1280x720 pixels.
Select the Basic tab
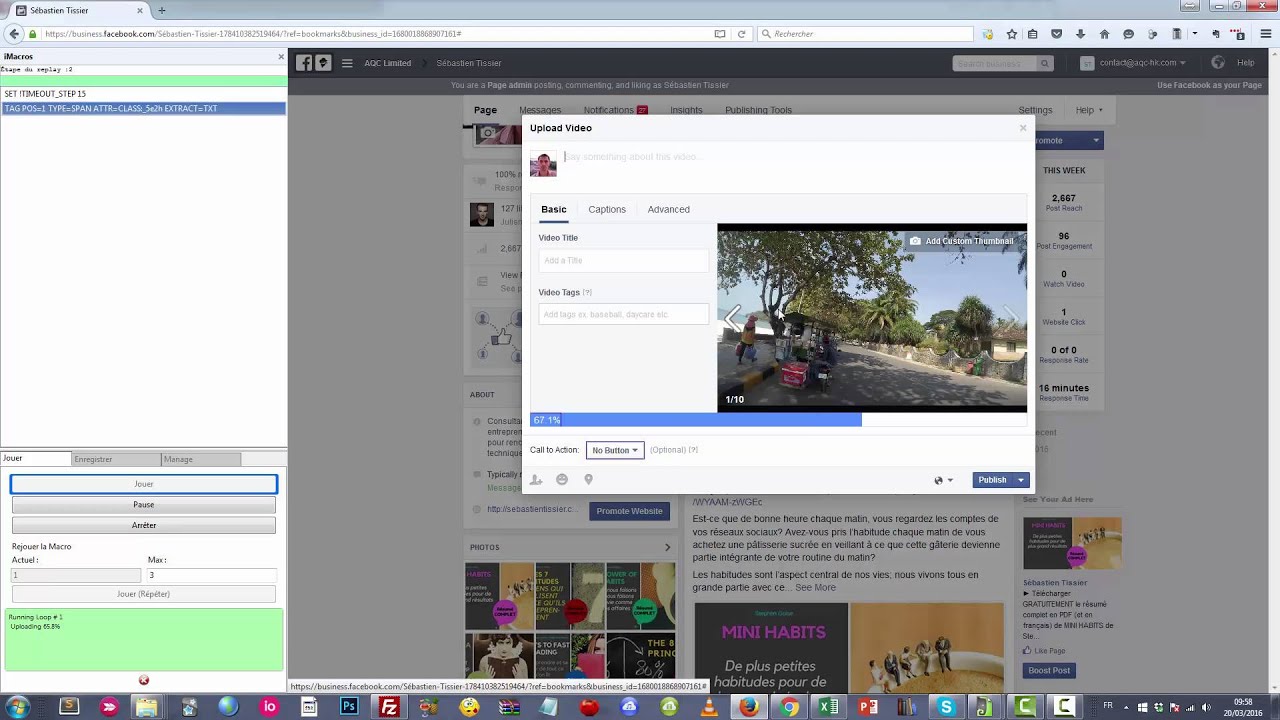(x=554, y=209)
